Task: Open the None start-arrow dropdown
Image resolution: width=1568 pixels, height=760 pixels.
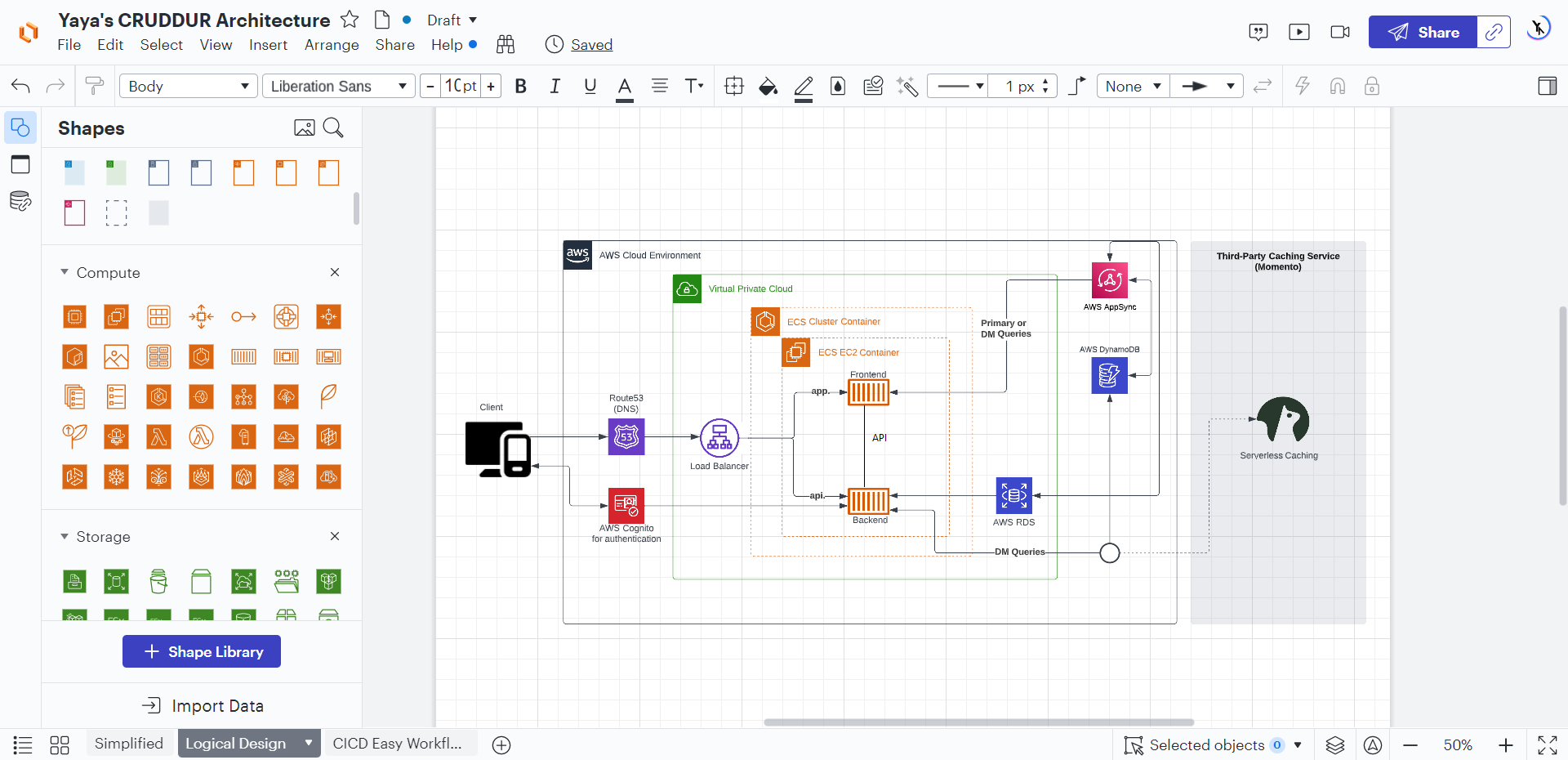Action: (1134, 86)
